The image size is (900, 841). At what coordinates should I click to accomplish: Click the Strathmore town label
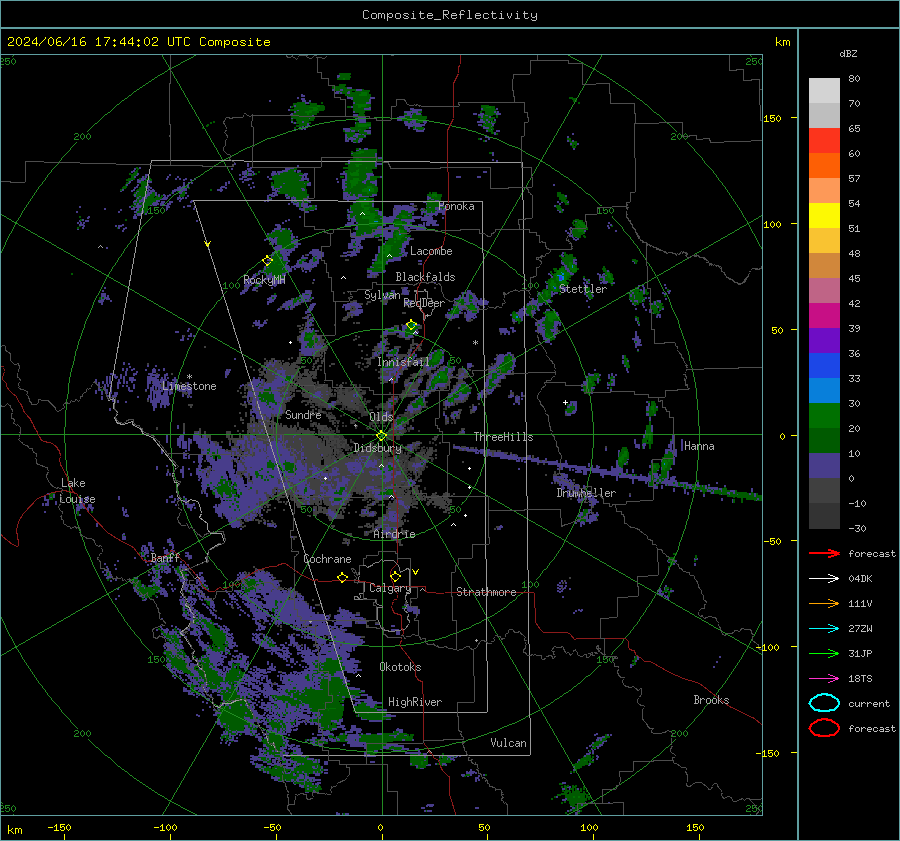(486, 592)
